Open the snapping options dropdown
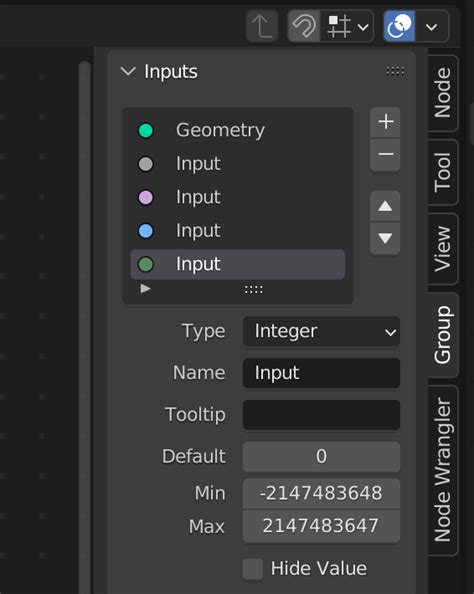The width and height of the screenshot is (474, 594). 347,26
